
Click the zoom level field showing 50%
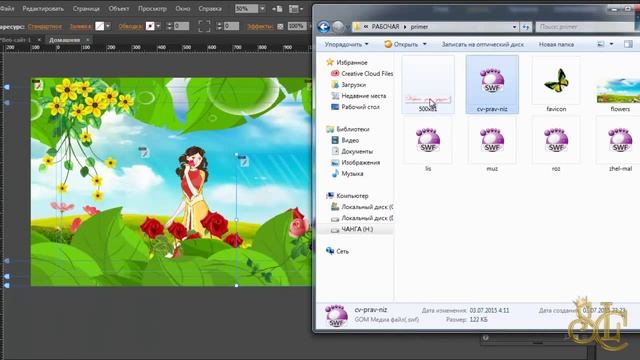pyautogui.click(x=247, y=9)
